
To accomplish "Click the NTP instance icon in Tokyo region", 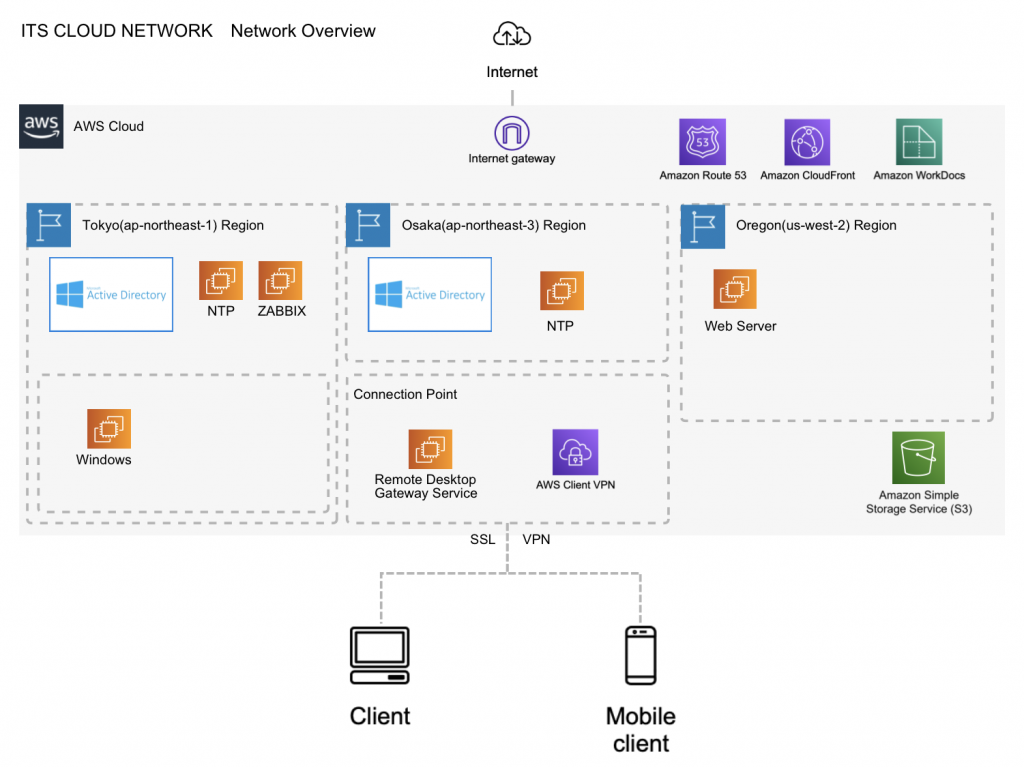I will 221,281.
